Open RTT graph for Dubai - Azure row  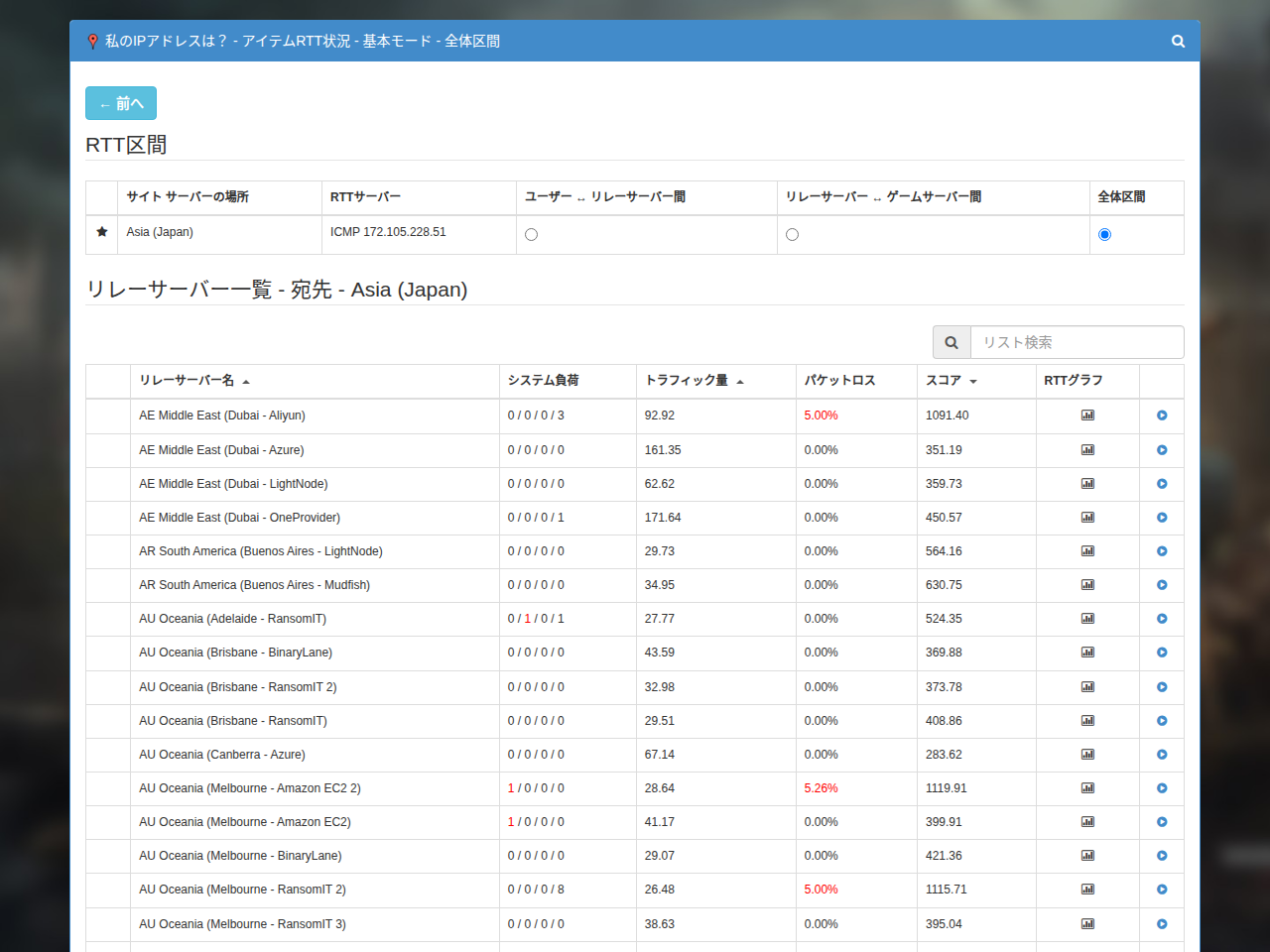coord(1087,450)
